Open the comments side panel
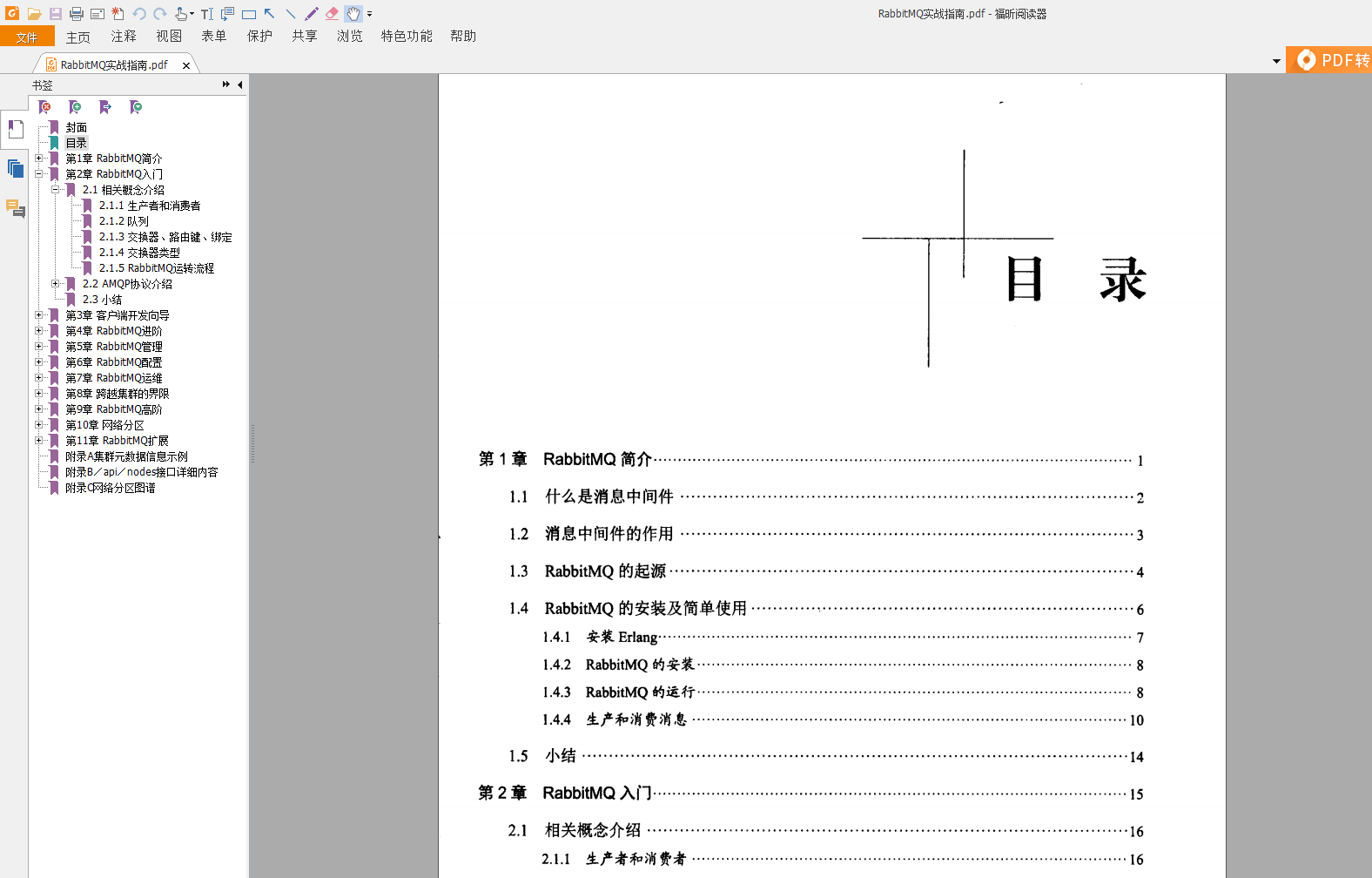 click(16, 208)
